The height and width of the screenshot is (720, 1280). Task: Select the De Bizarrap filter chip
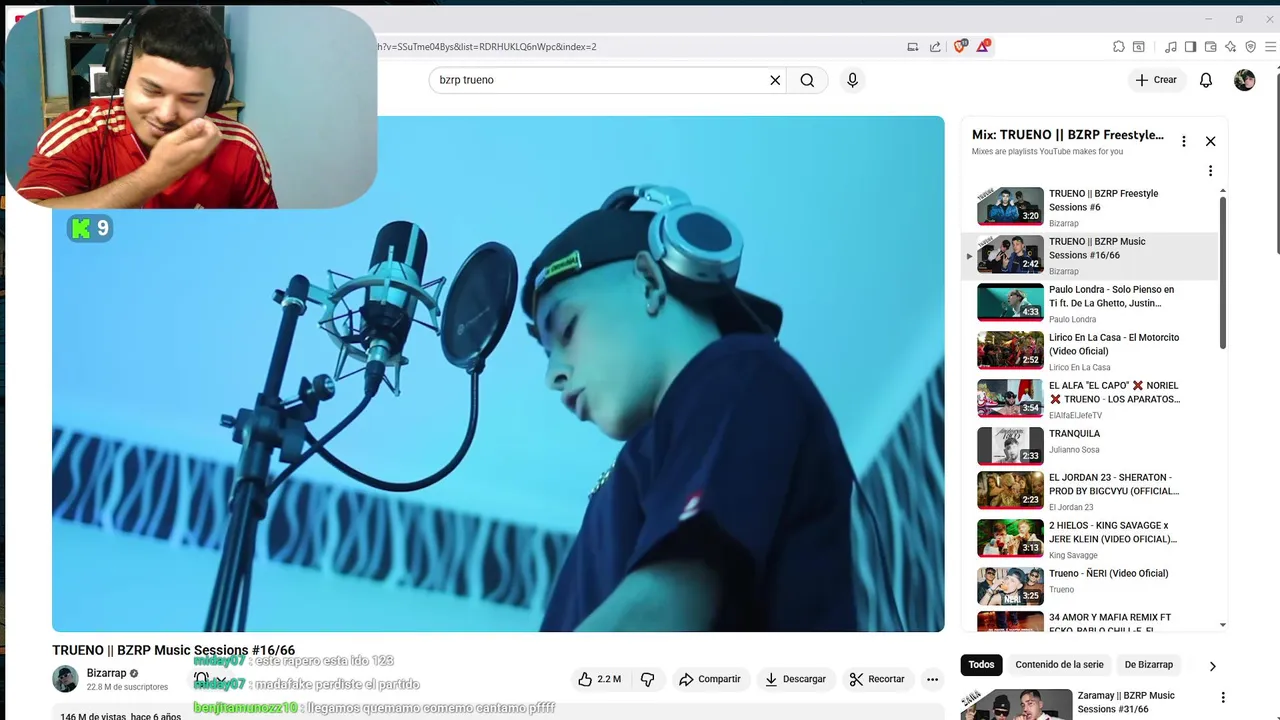[1148, 665]
